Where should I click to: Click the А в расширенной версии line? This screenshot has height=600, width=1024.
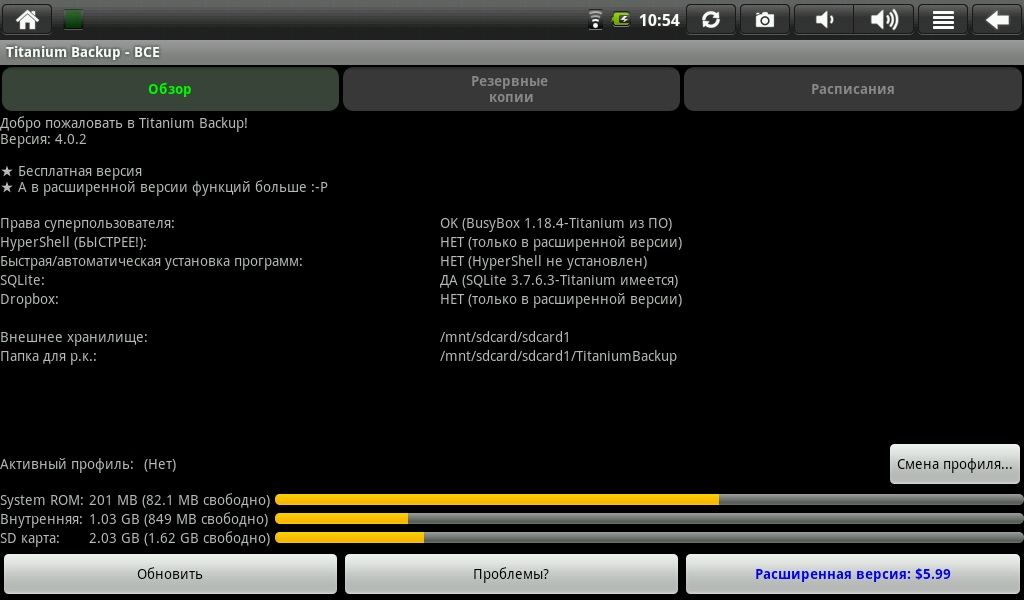(x=164, y=187)
